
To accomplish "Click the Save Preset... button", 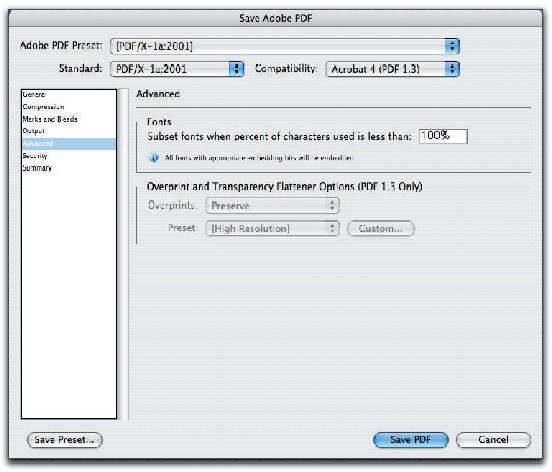I will click(x=65, y=440).
